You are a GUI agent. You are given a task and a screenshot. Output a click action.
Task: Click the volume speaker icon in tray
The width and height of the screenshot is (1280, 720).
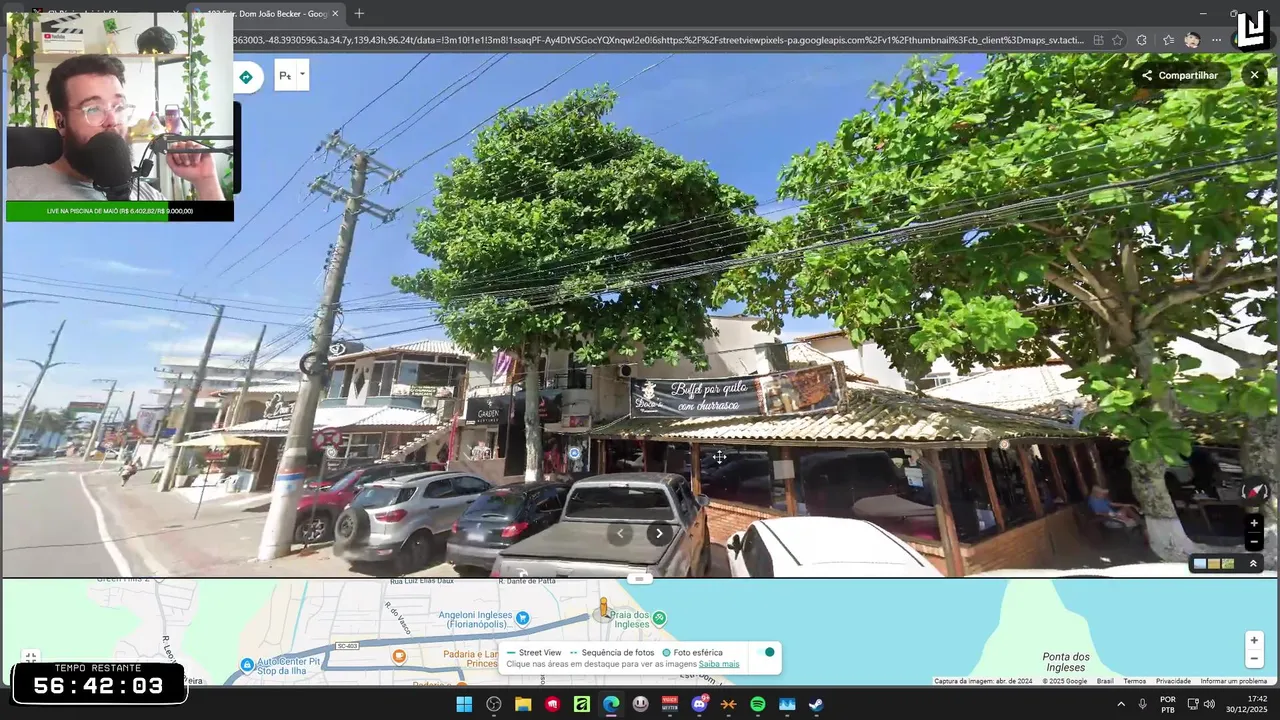pyautogui.click(x=1209, y=704)
